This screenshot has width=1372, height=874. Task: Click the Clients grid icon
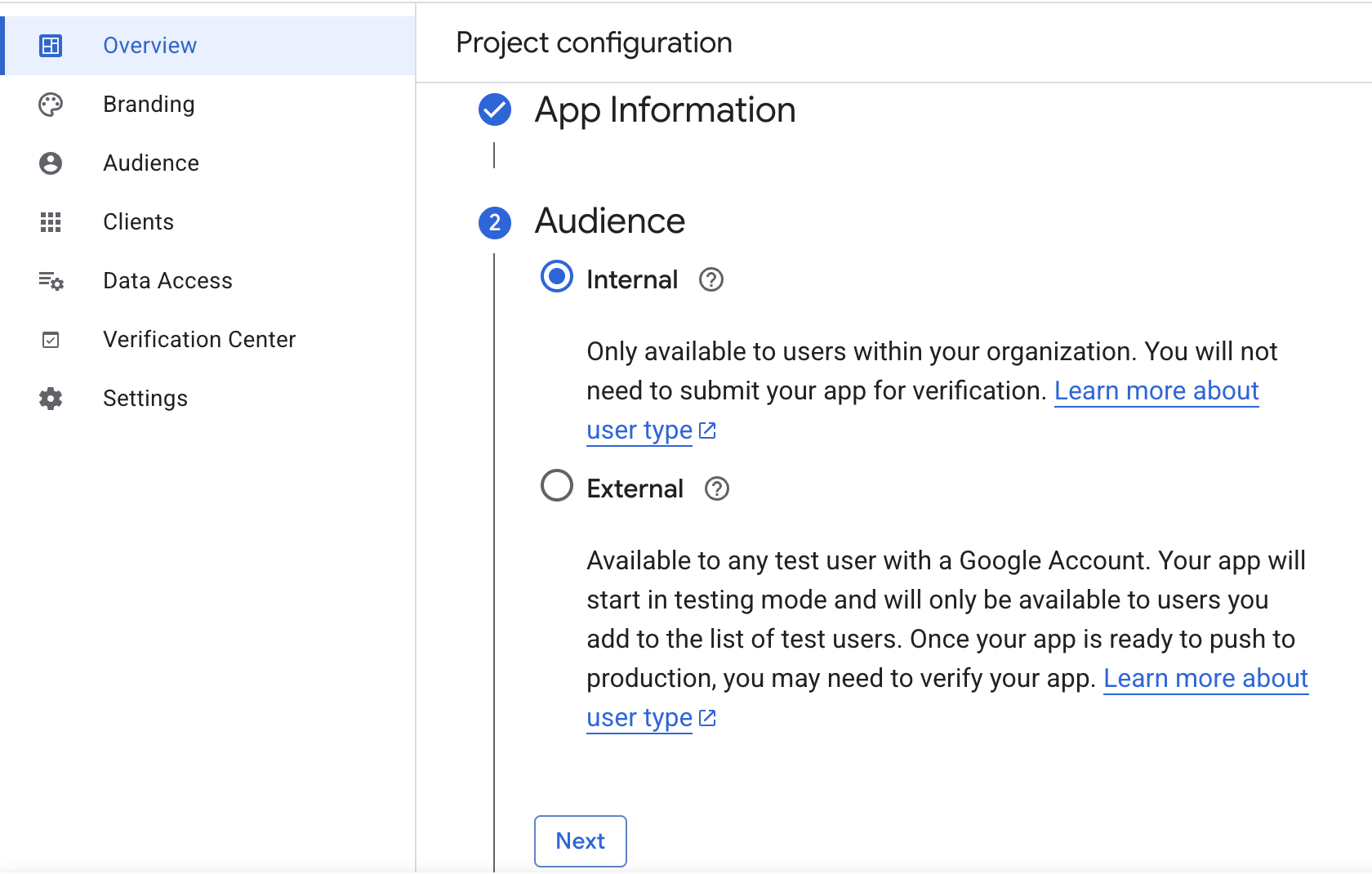click(51, 222)
